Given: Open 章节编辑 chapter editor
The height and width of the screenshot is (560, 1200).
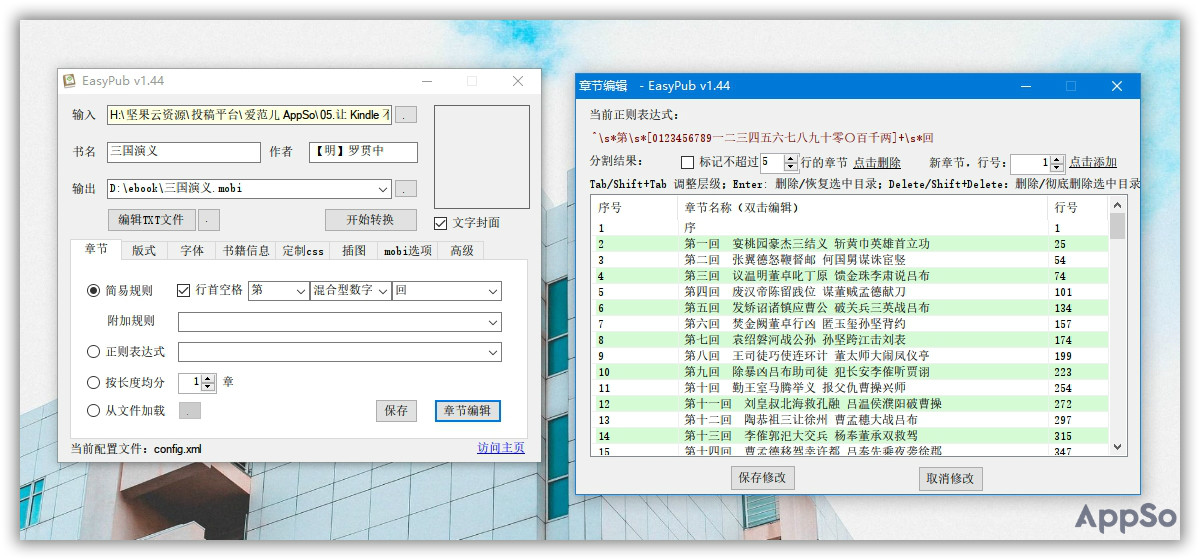Looking at the screenshot, I should point(467,410).
